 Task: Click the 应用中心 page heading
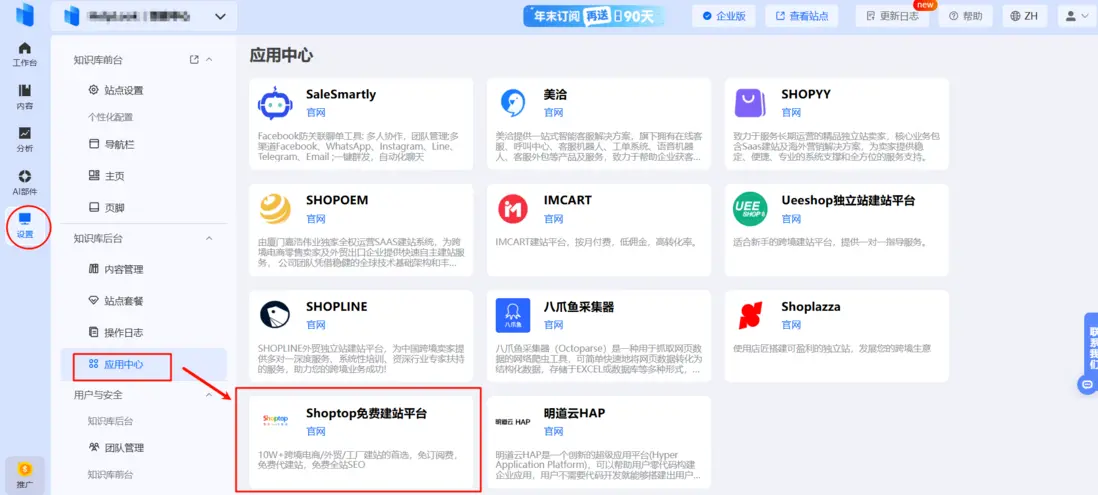pos(281,56)
